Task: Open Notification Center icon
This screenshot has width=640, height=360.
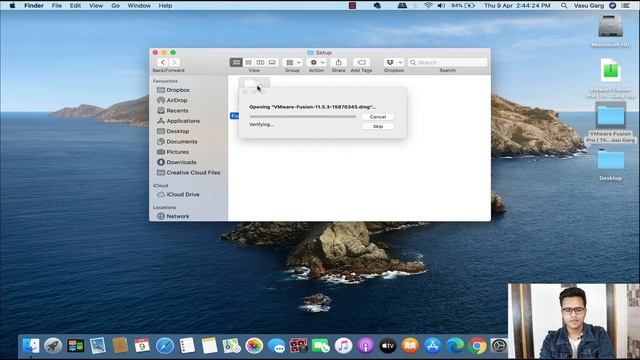Action: (625, 5)
